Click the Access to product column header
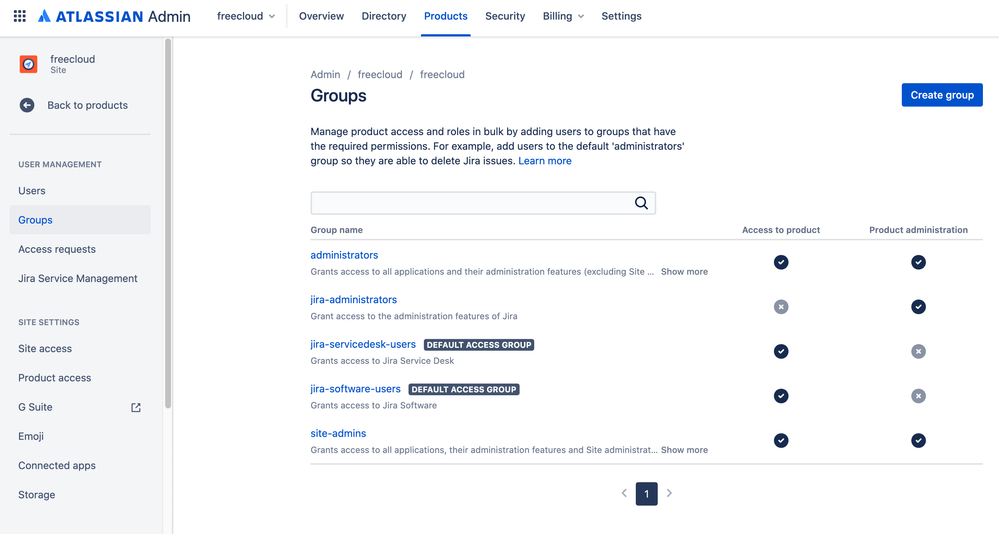This screenshot has height=534, width=999. tap(781, 230)
